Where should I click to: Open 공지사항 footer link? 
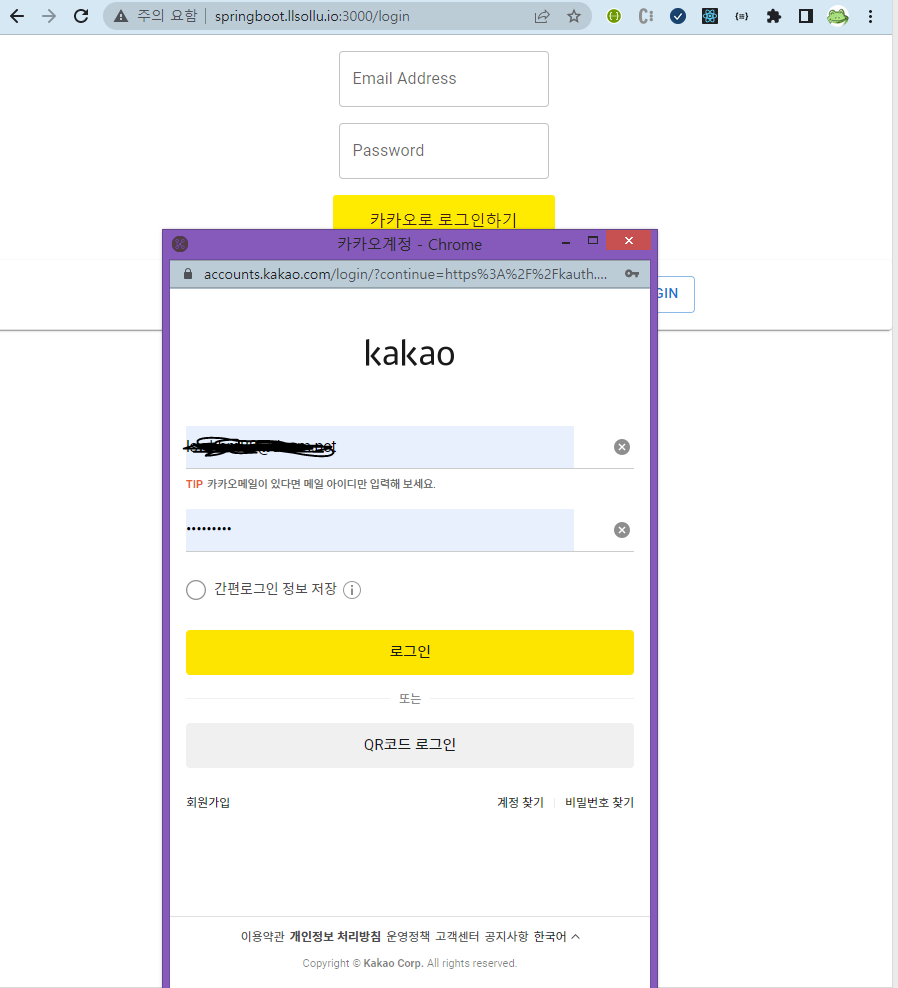507,936
